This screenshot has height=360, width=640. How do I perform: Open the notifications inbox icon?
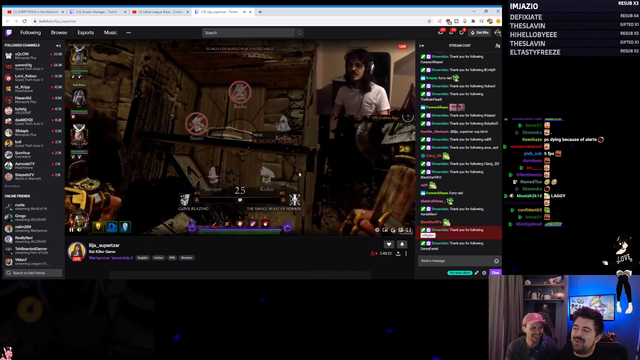451,33
